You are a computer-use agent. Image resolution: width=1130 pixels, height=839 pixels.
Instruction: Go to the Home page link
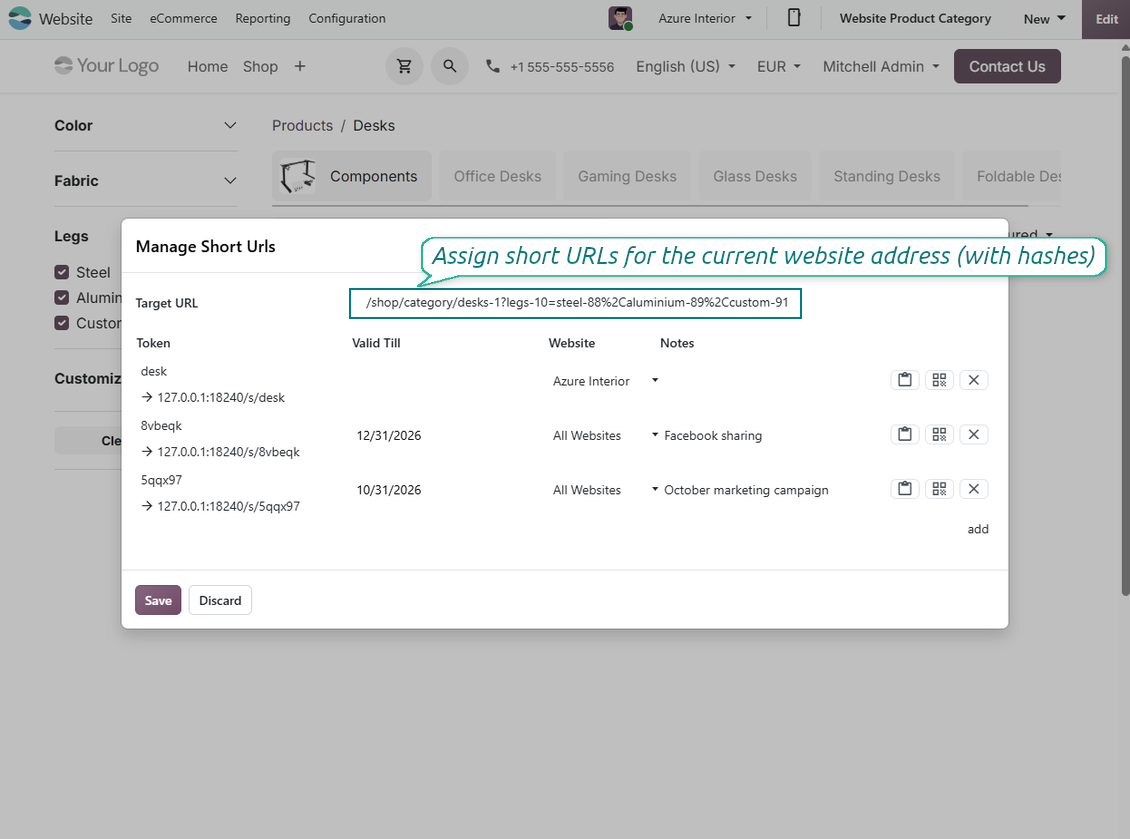pyautogui.click(x=208, y=66)
